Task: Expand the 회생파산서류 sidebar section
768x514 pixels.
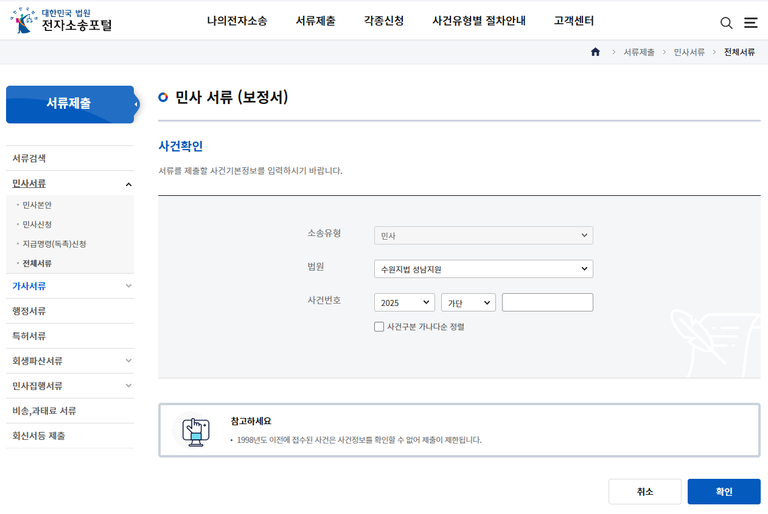Action: coord(128,361)
